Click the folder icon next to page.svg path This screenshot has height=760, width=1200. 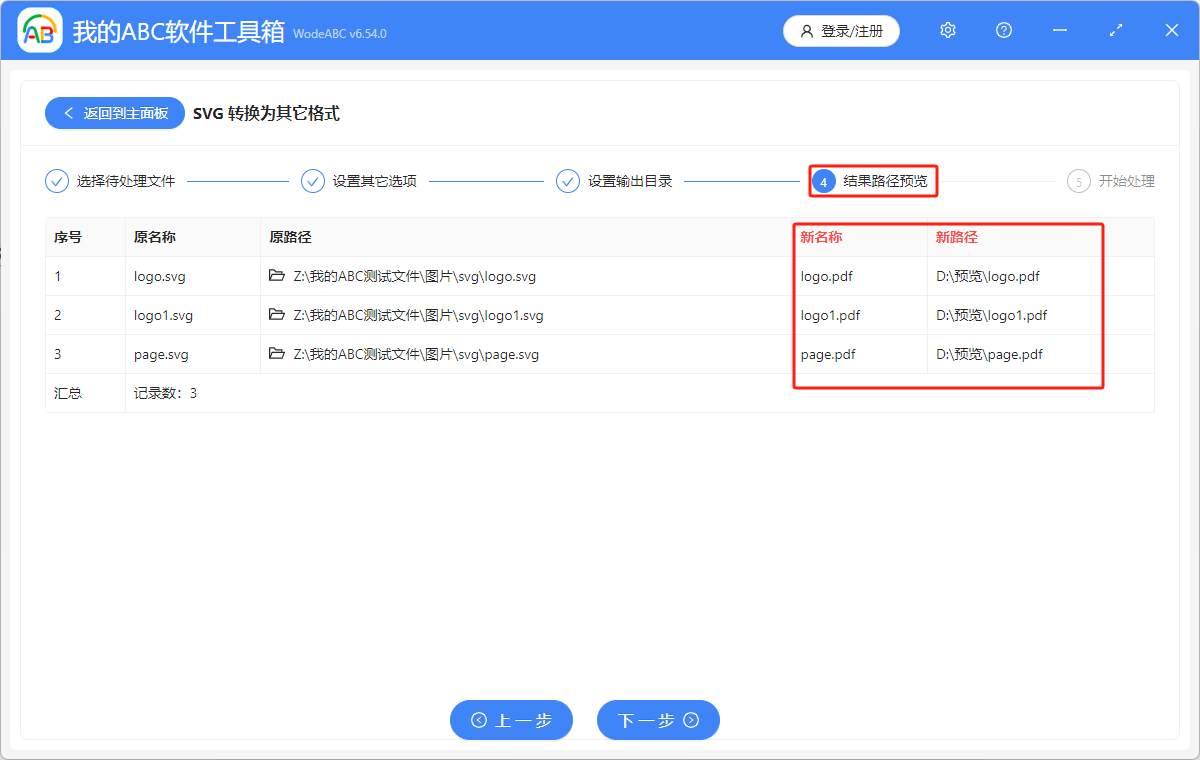[x=278, y=354]
